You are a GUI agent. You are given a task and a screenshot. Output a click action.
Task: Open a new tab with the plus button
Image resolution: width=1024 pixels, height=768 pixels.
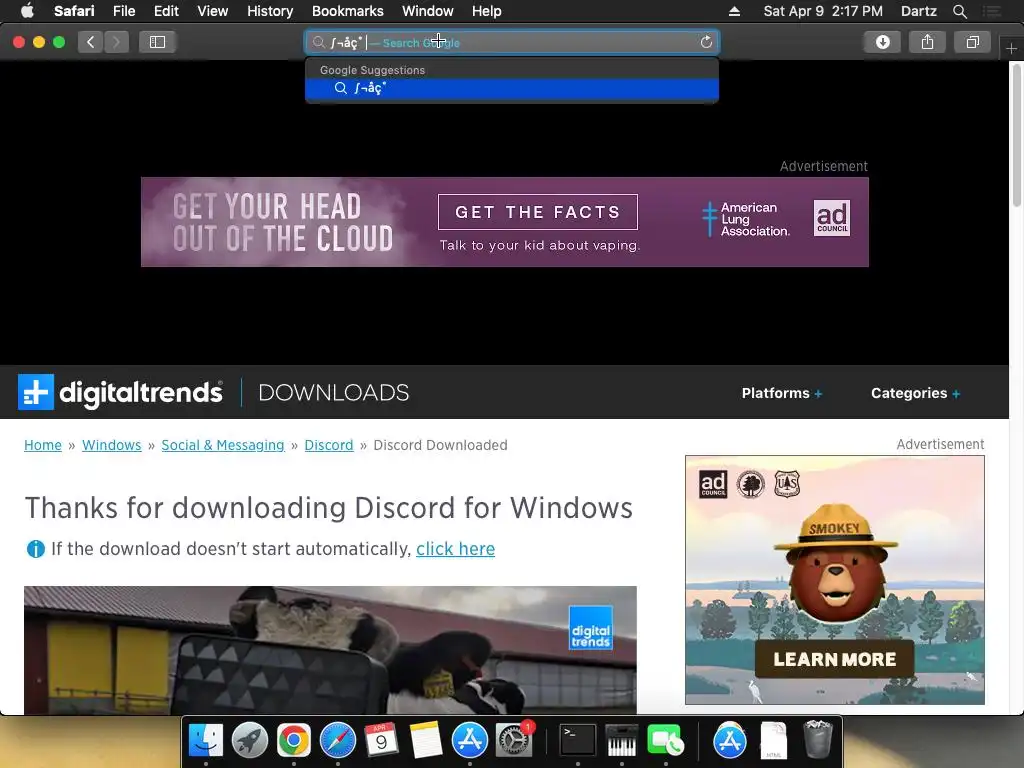(x=1011, y=49)
